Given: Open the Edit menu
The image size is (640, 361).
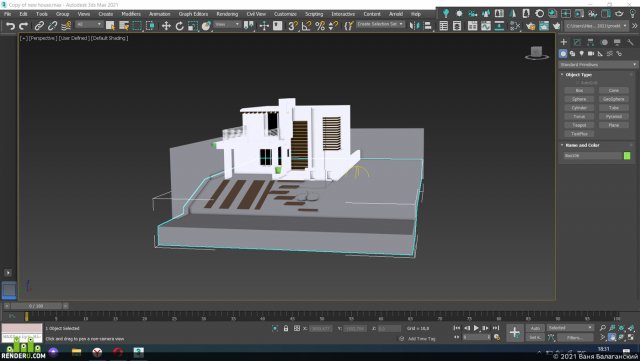Looking at the screenshot, I should click(23, 14).
